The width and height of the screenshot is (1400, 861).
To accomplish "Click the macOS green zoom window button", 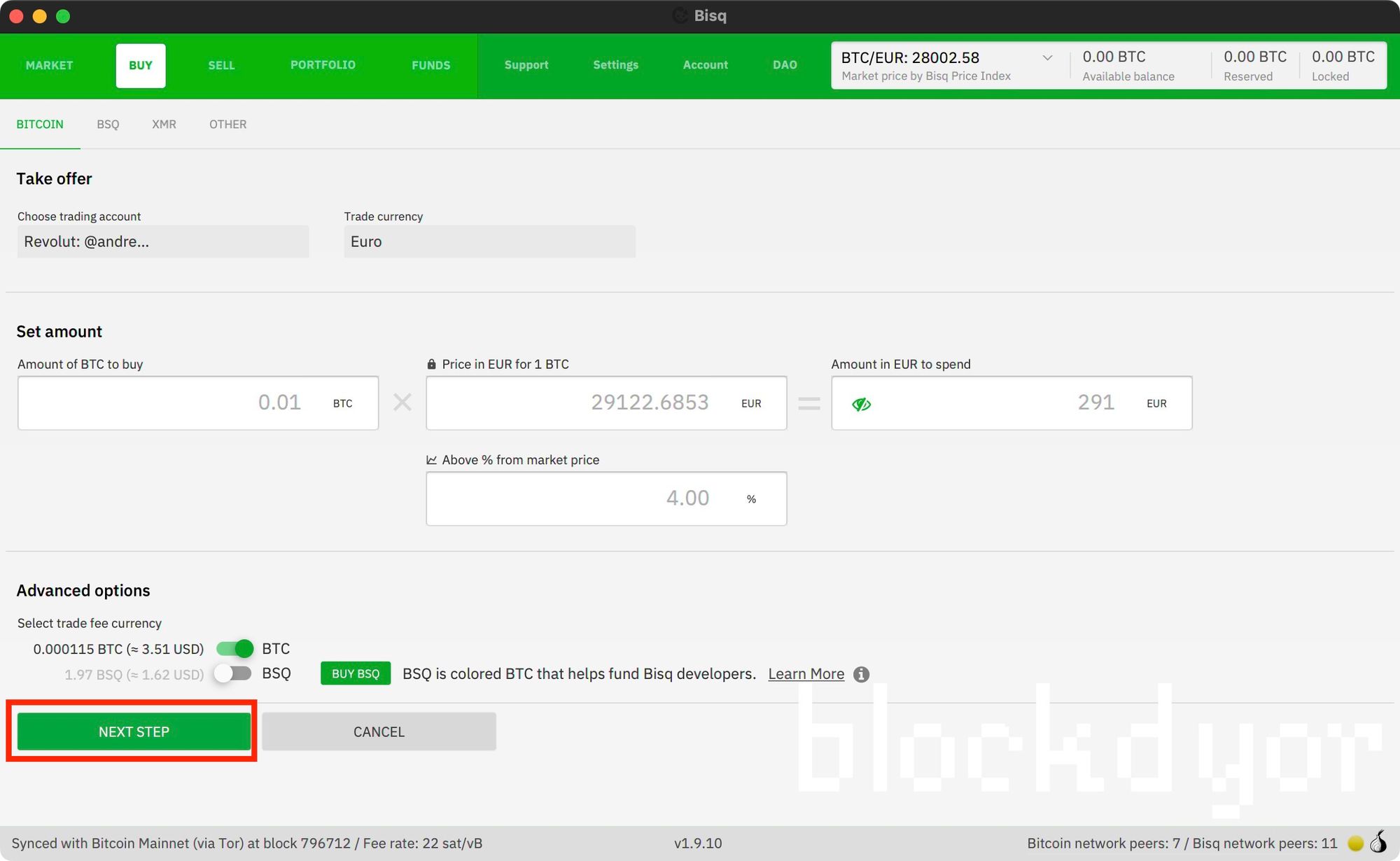I will 63,16.
